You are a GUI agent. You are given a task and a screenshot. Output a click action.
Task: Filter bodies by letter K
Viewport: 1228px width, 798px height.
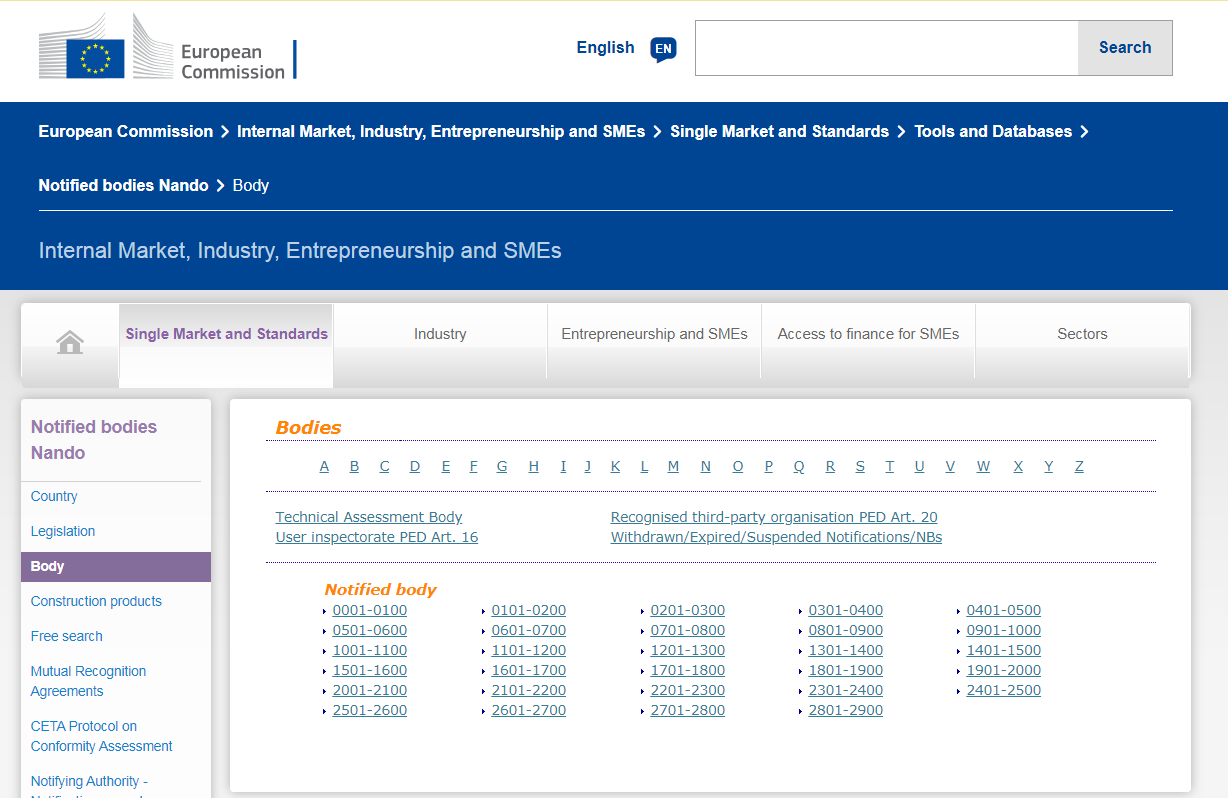click(x=616, y=466)
